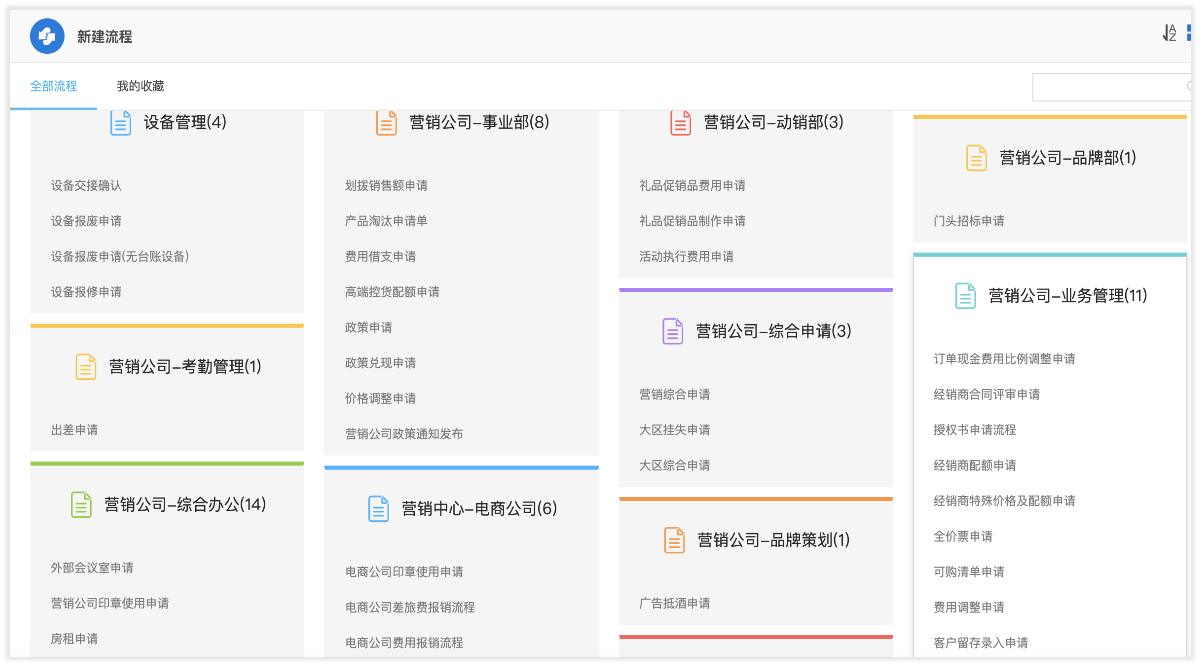Click the blue 设备管理 document icon
The image size is (1203, 668).
(x=120, y=122)
